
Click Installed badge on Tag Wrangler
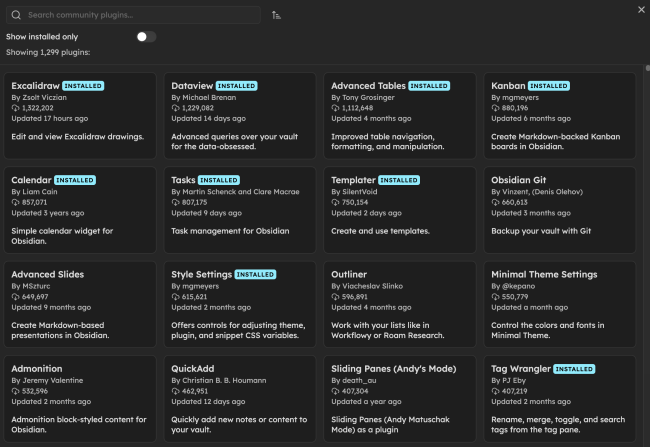pos(574,369)
